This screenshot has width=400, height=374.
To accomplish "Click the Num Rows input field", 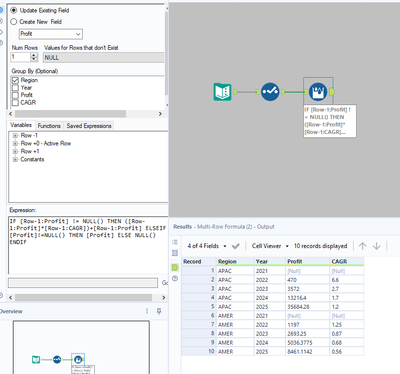I will (x=21, y=57).
